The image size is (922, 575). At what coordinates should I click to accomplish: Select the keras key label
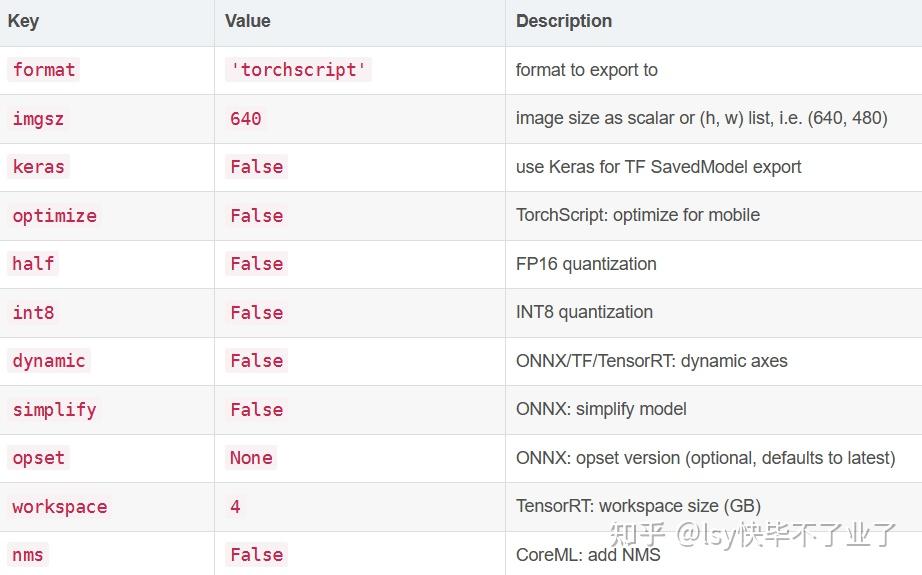pyautogui.click(x=38, y=167)
